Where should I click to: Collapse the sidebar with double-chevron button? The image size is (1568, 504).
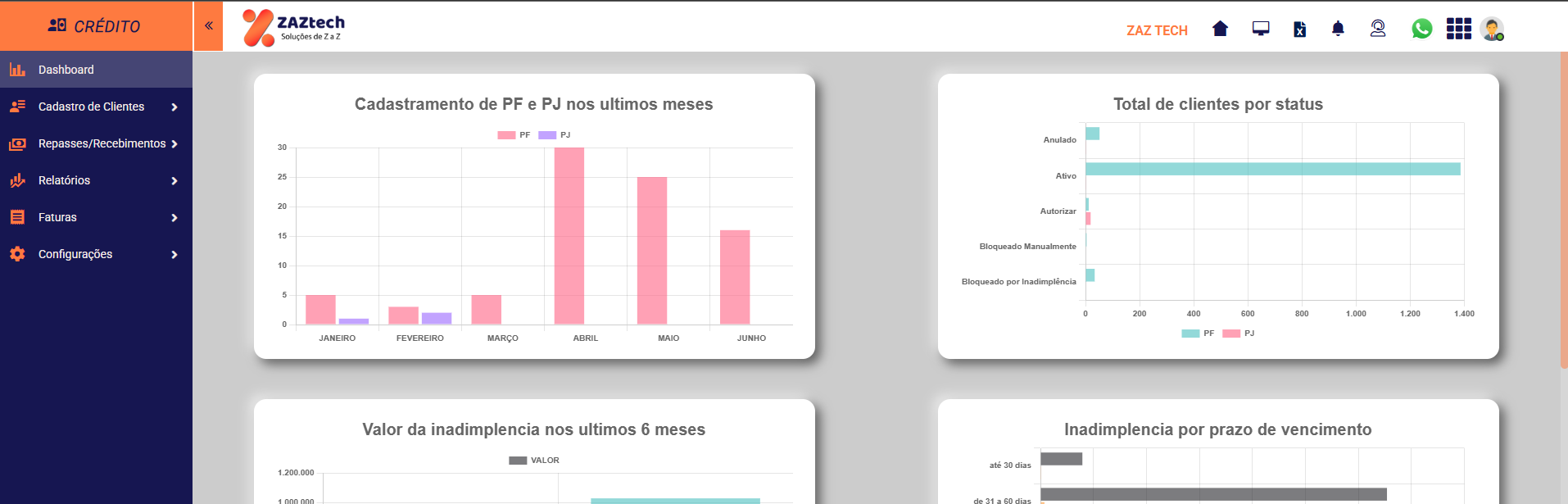(x=208, y=25)
